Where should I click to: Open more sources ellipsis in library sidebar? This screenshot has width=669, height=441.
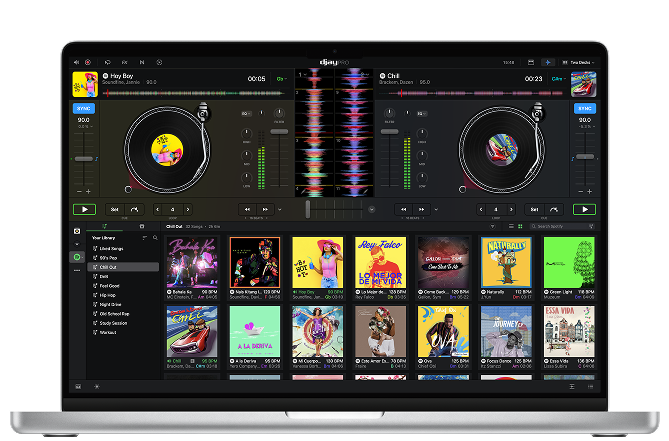pos(77,270)
